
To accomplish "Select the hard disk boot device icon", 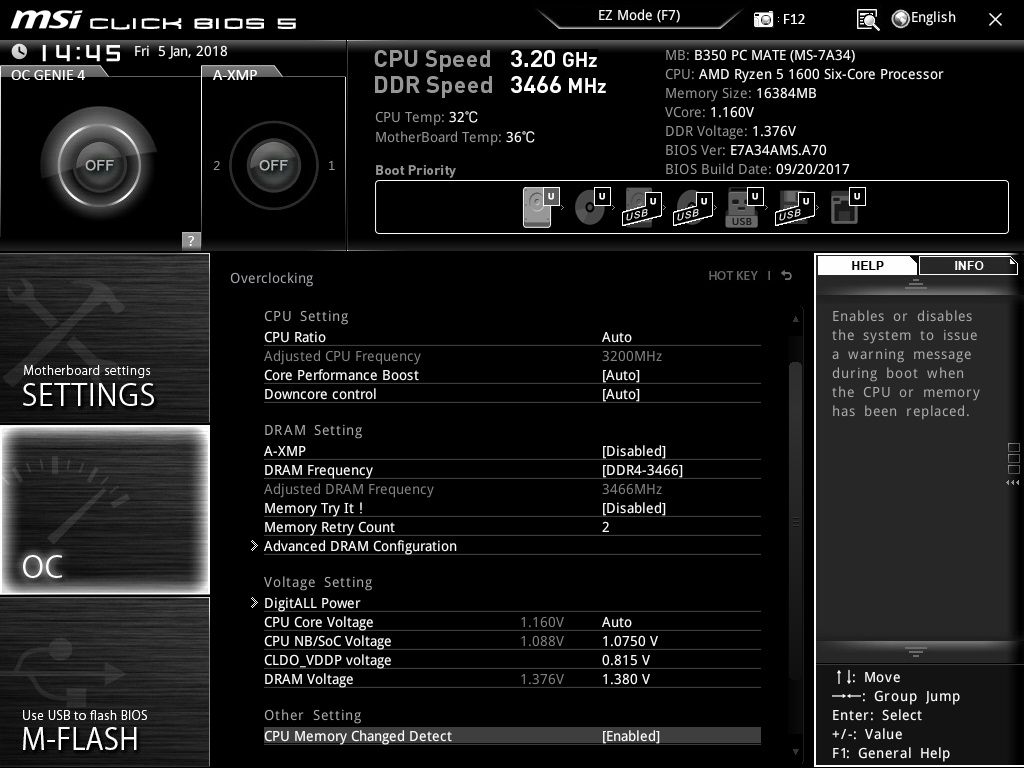I will [x=541, y=206].
